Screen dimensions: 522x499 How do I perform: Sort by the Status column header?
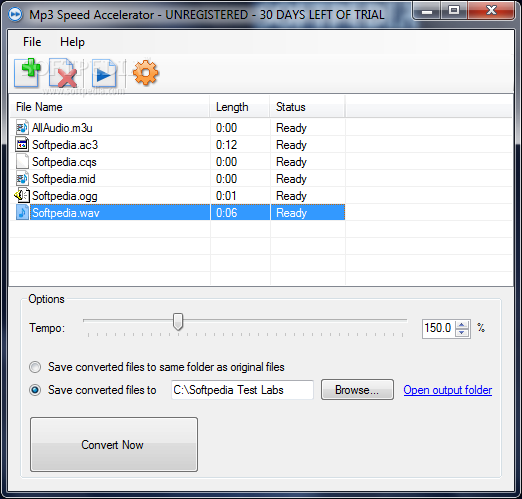click(x=307, y=107)
